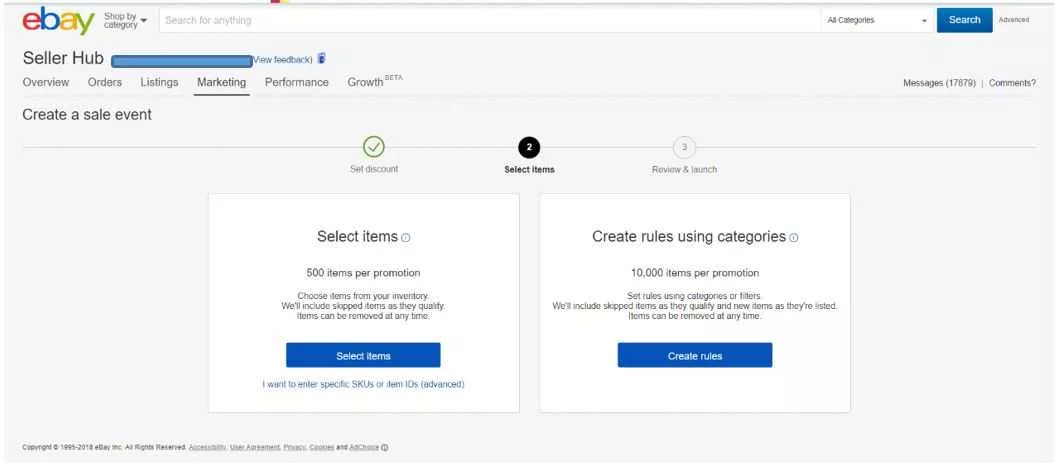1058x463 pixels.
Task: Switch to the Orders tab
Action: coord(105,82)
